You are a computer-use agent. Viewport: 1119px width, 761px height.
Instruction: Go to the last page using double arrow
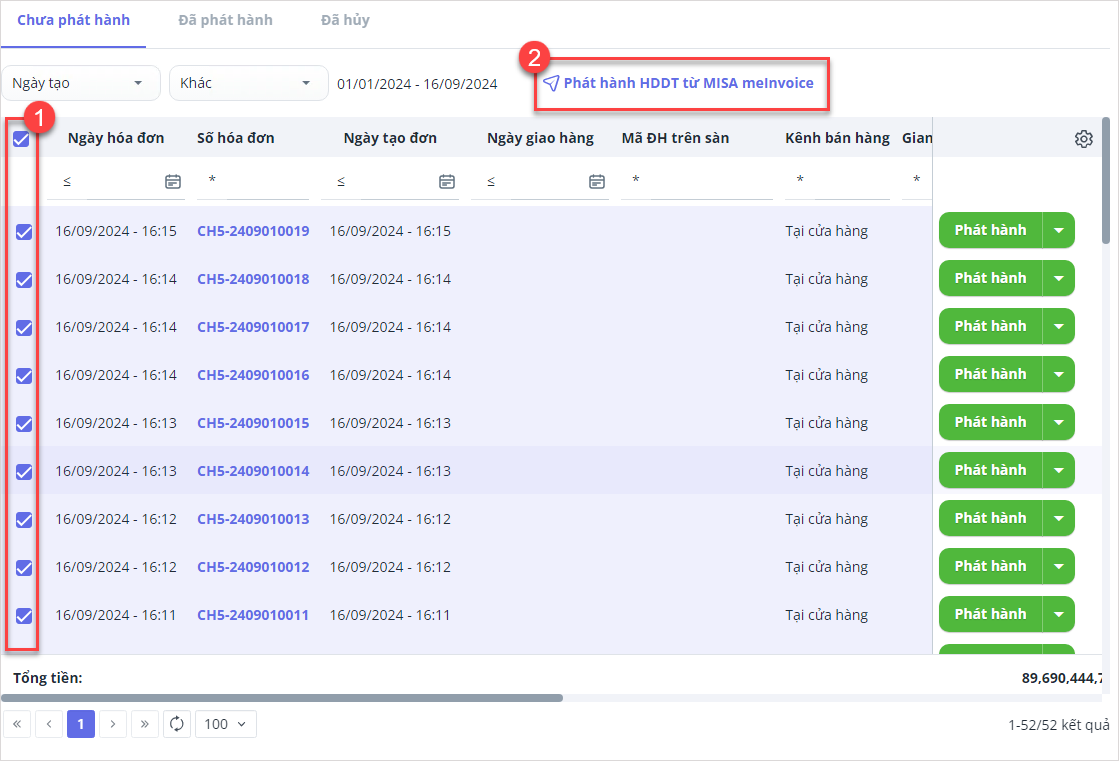pyautogui.click(x=145, y=724)
